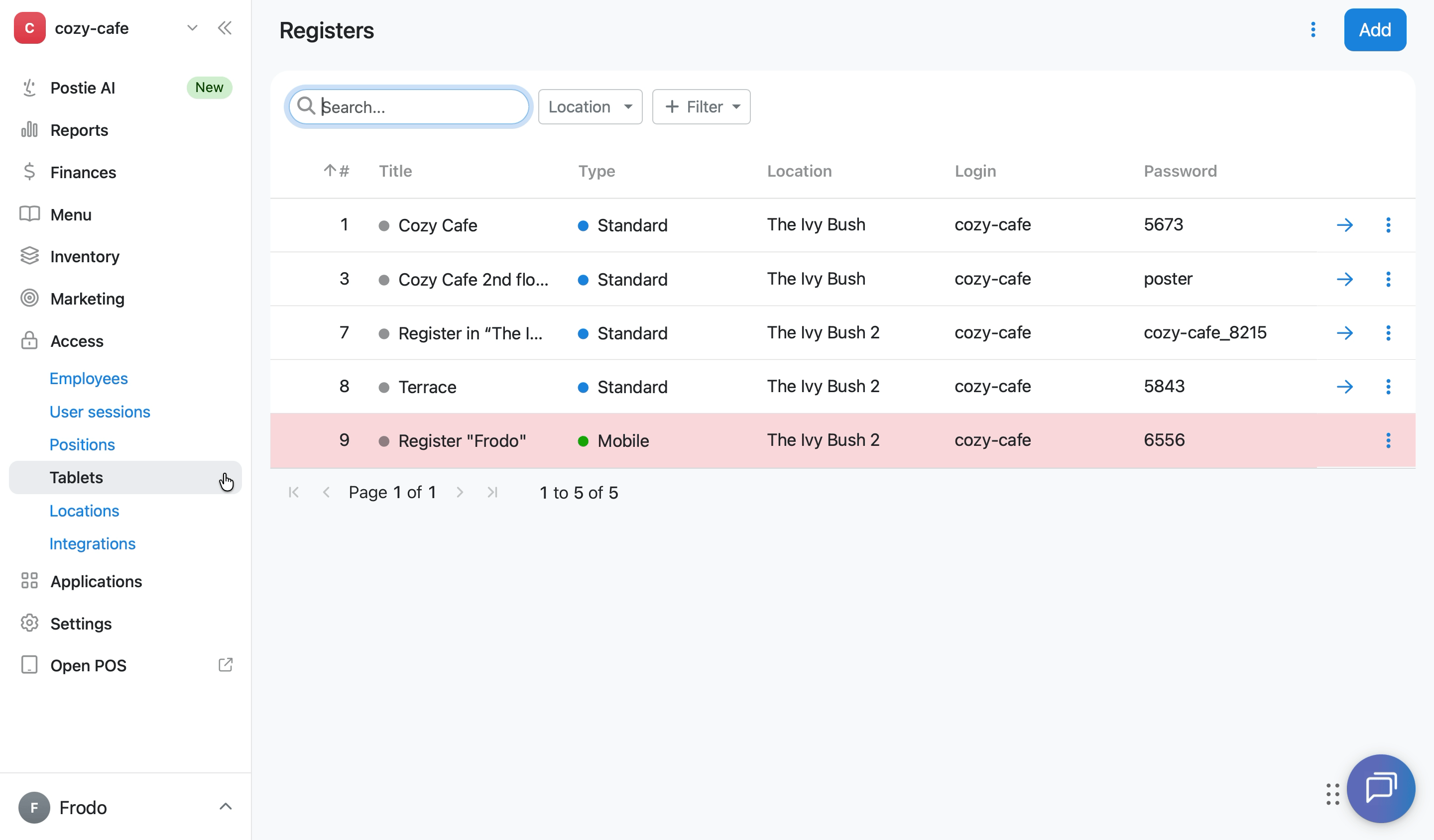The image size is (1434, 840).
Task: Open the support chat bubble
Action: click(x=1381, y=788)
